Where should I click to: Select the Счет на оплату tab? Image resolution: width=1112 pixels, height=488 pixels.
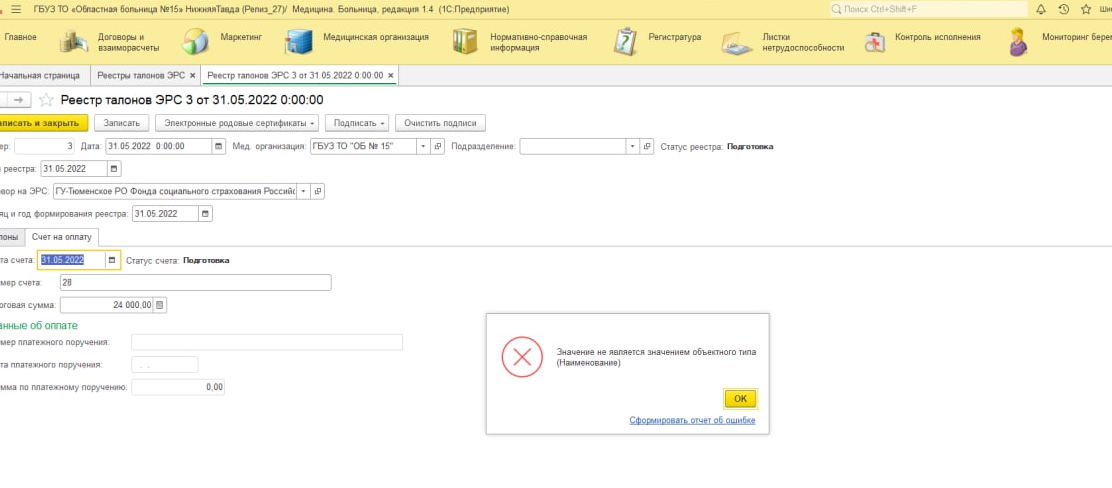tap(61, 236)
